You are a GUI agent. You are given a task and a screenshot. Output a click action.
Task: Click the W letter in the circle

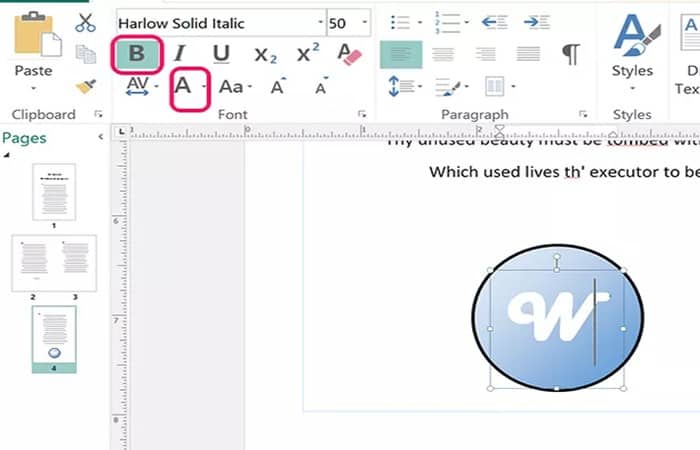pos(558,316)
